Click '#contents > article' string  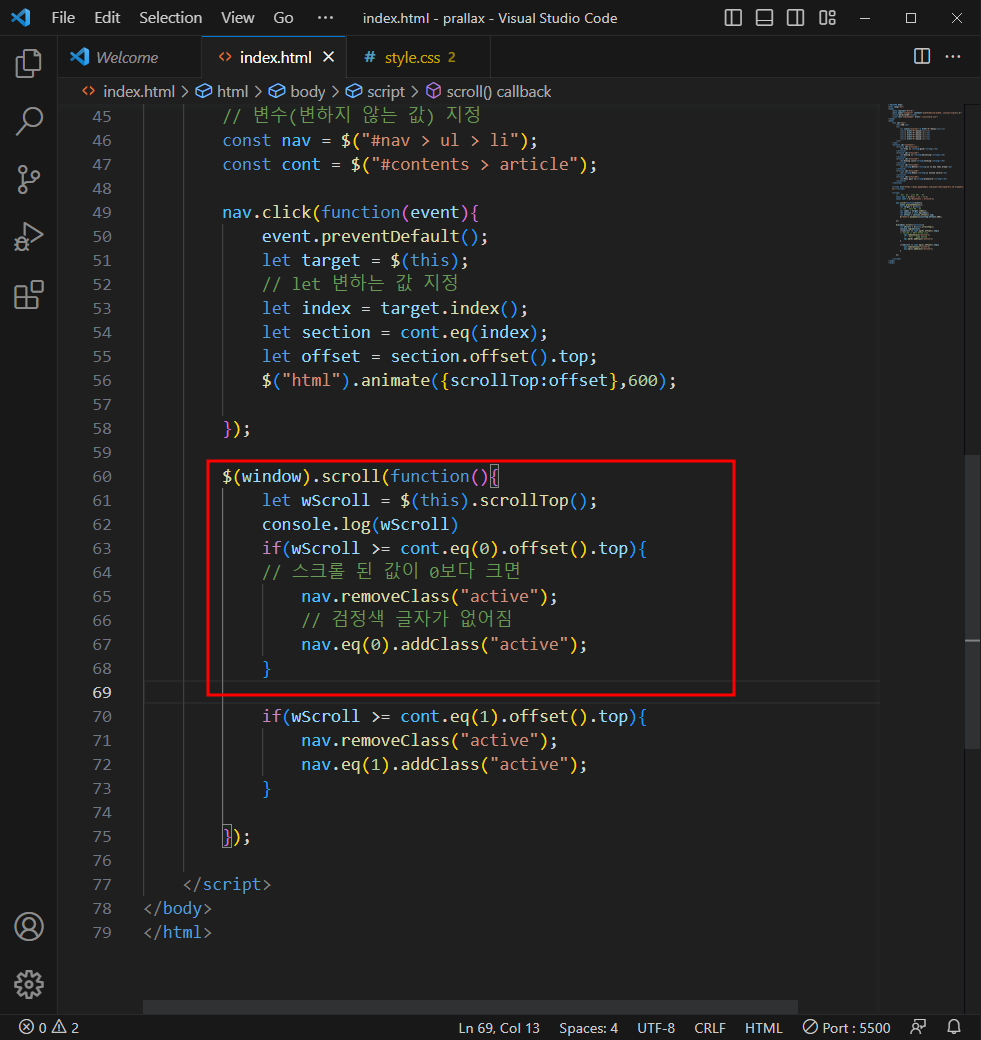tap(474, 164)
